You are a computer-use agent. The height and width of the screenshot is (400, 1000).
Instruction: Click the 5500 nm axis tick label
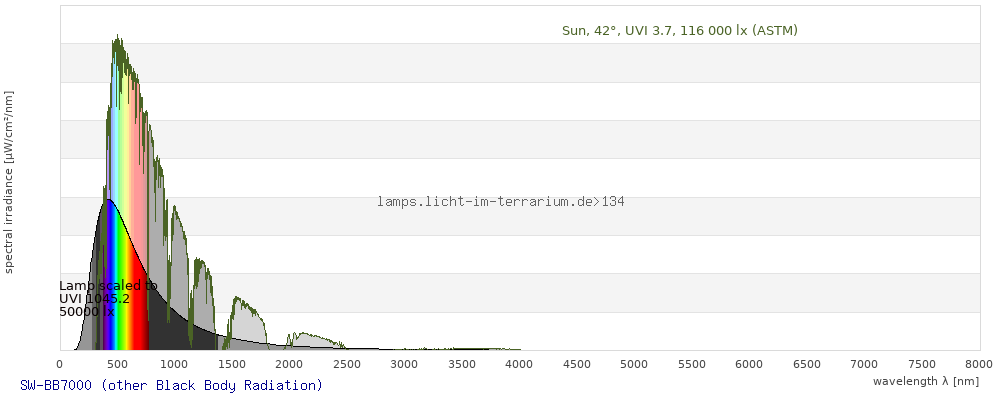(x=692, y=364)
